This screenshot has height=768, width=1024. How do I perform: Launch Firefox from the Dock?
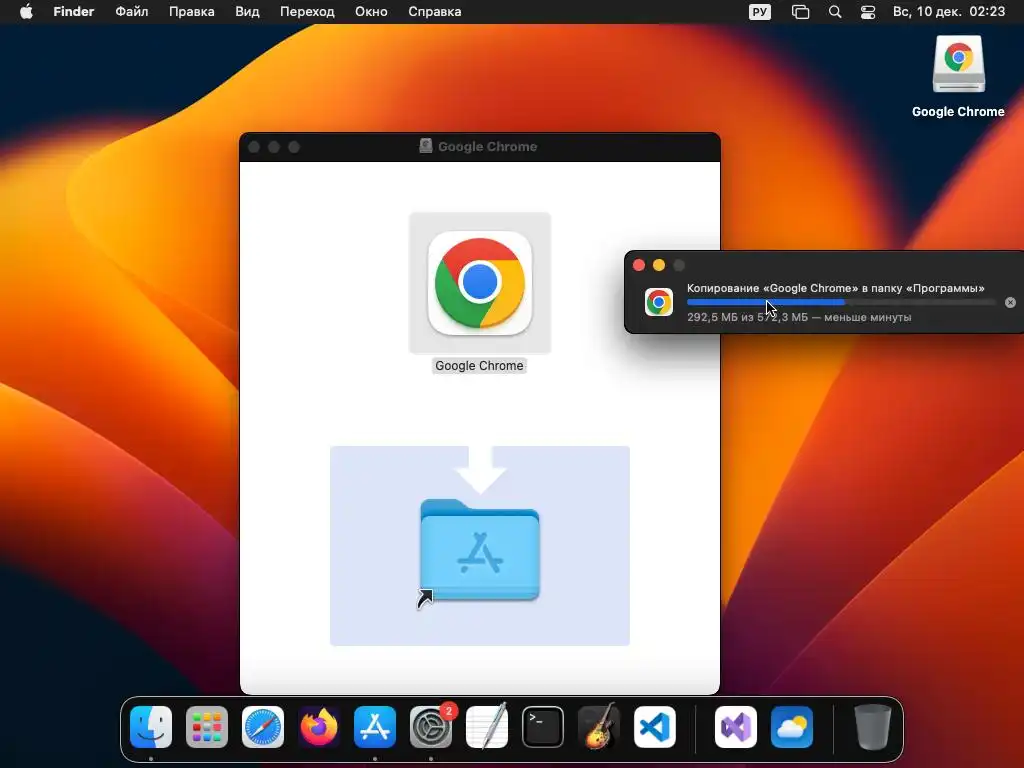click(319, 727)
